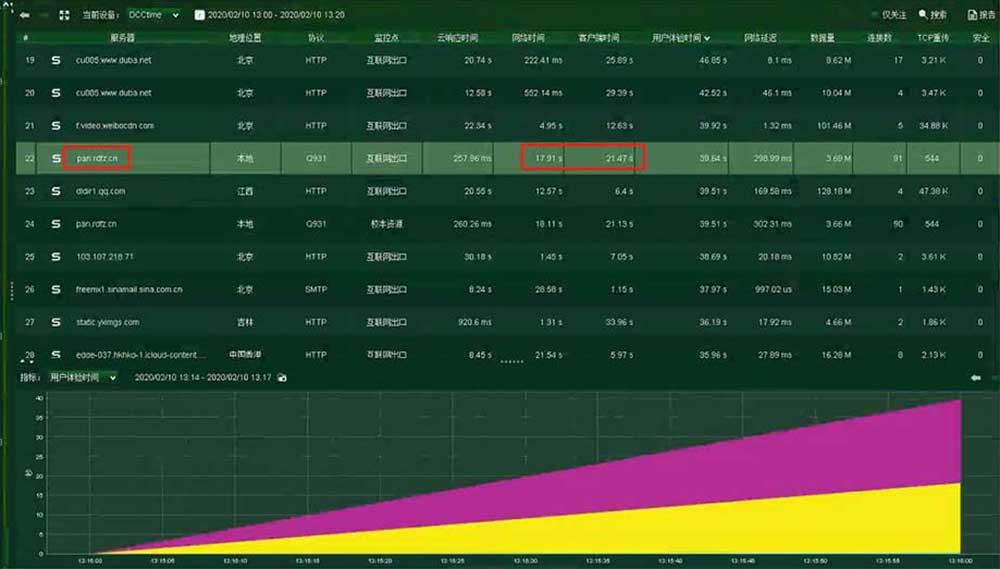Click the snapshot camera icon beside chart date range
This screenshot has width=1000, height=569.
[x=282, y=378]
